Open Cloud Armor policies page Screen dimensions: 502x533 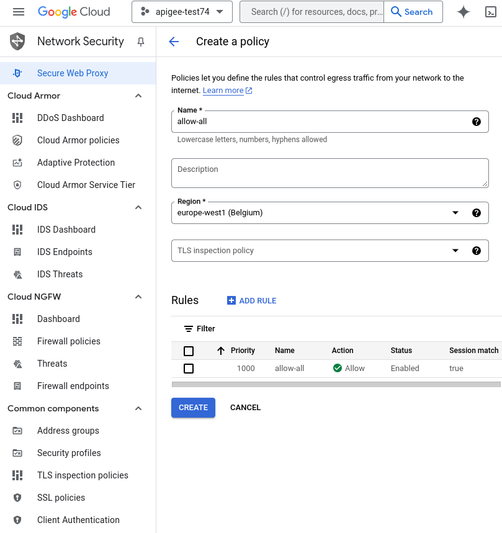(78, 140)
